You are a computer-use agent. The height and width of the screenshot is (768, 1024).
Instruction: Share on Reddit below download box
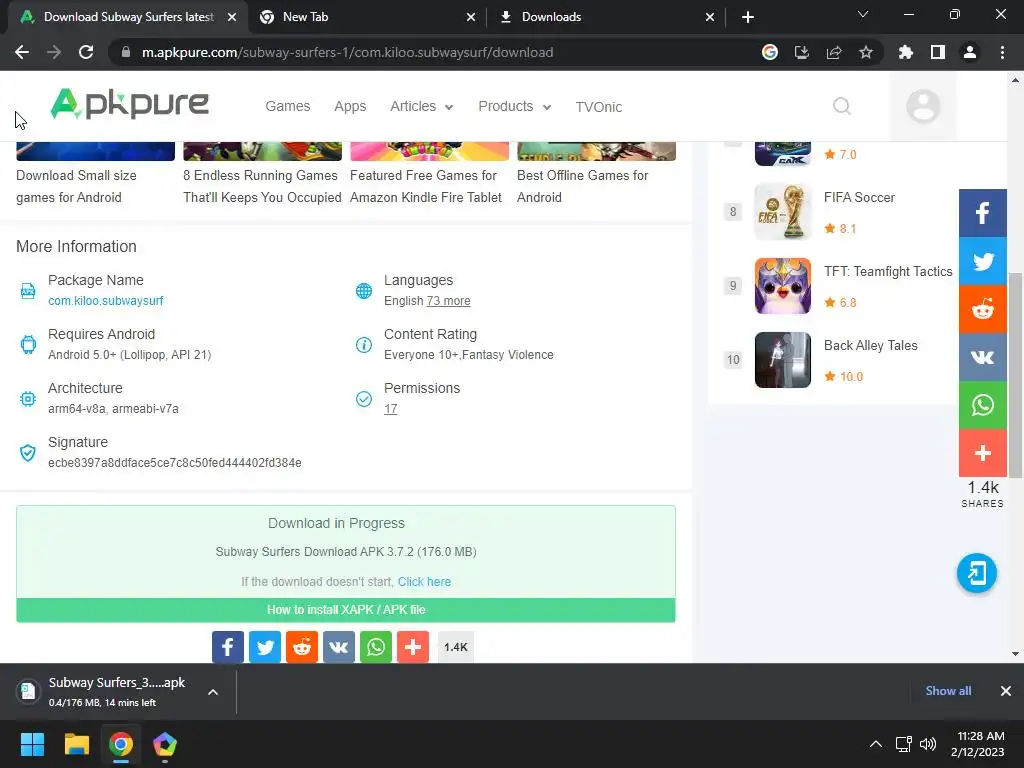[302, 647]
